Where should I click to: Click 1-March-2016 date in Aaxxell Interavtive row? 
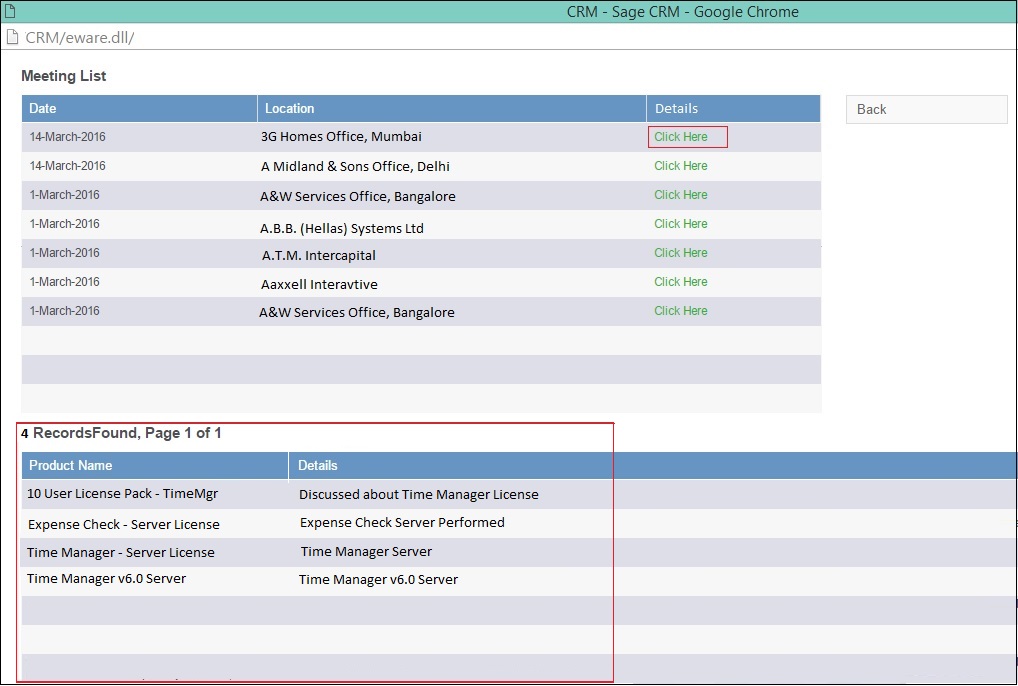[65, 282]
